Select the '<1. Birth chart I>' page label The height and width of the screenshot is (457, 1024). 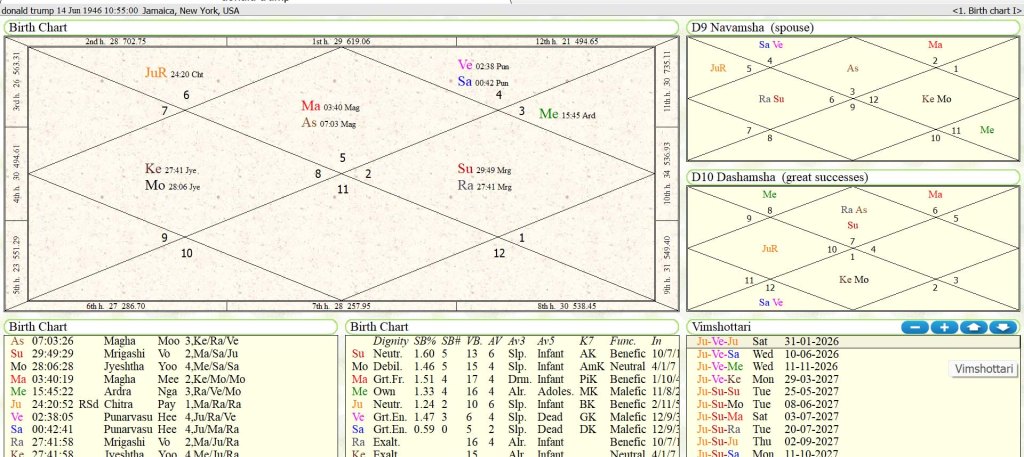pyautogui.click(x=984, y=10)
